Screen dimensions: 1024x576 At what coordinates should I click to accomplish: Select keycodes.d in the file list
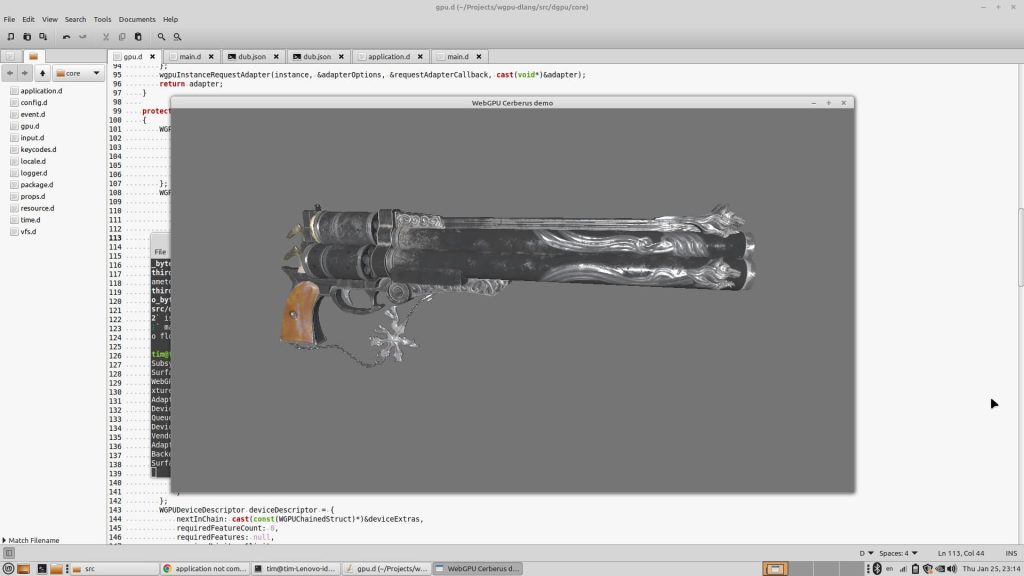click(38, 150)
